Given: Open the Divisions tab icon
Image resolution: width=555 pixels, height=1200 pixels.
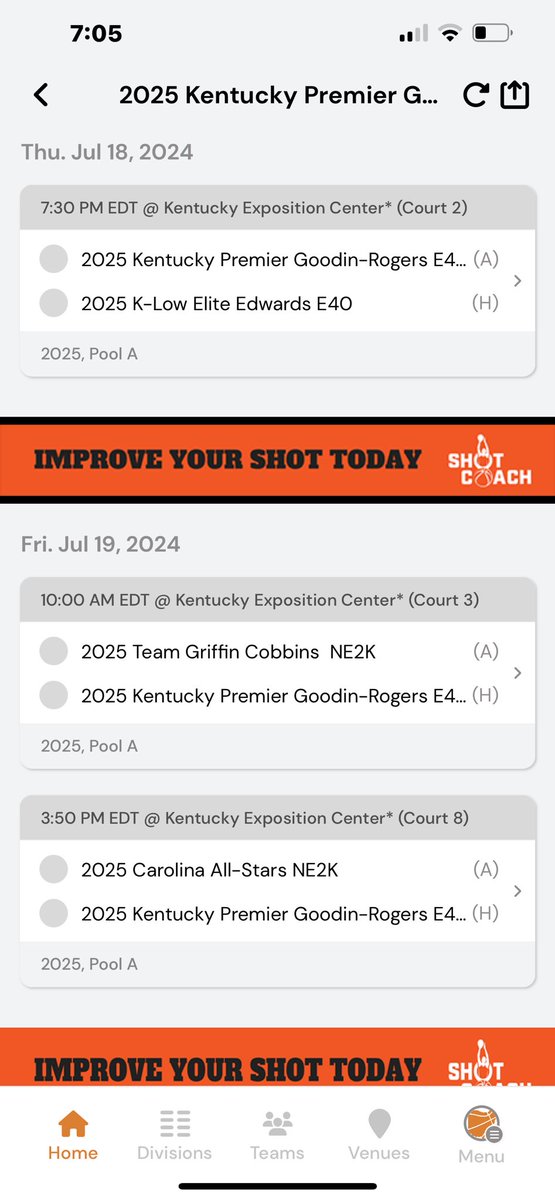Looking at the screenshot, I should point(175,1124).
